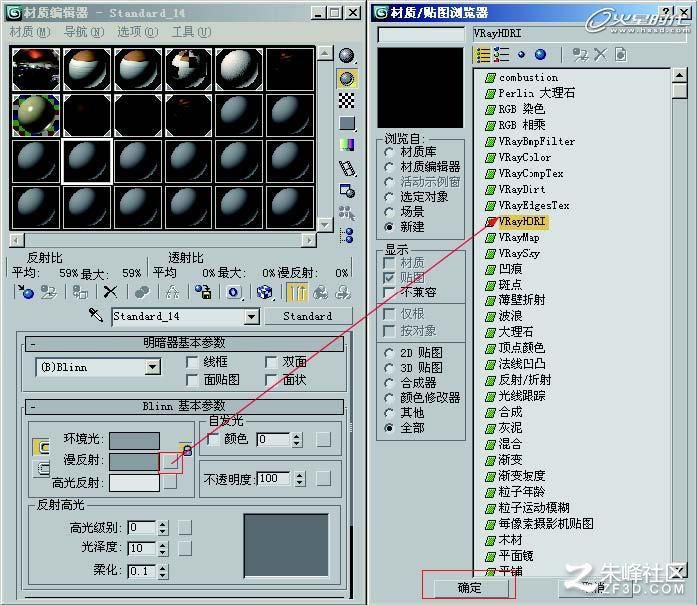Image resolution: width=697 pixels, height=605 pixels.
Task: Click the 不透明度 map slot button
Action: 323,479
